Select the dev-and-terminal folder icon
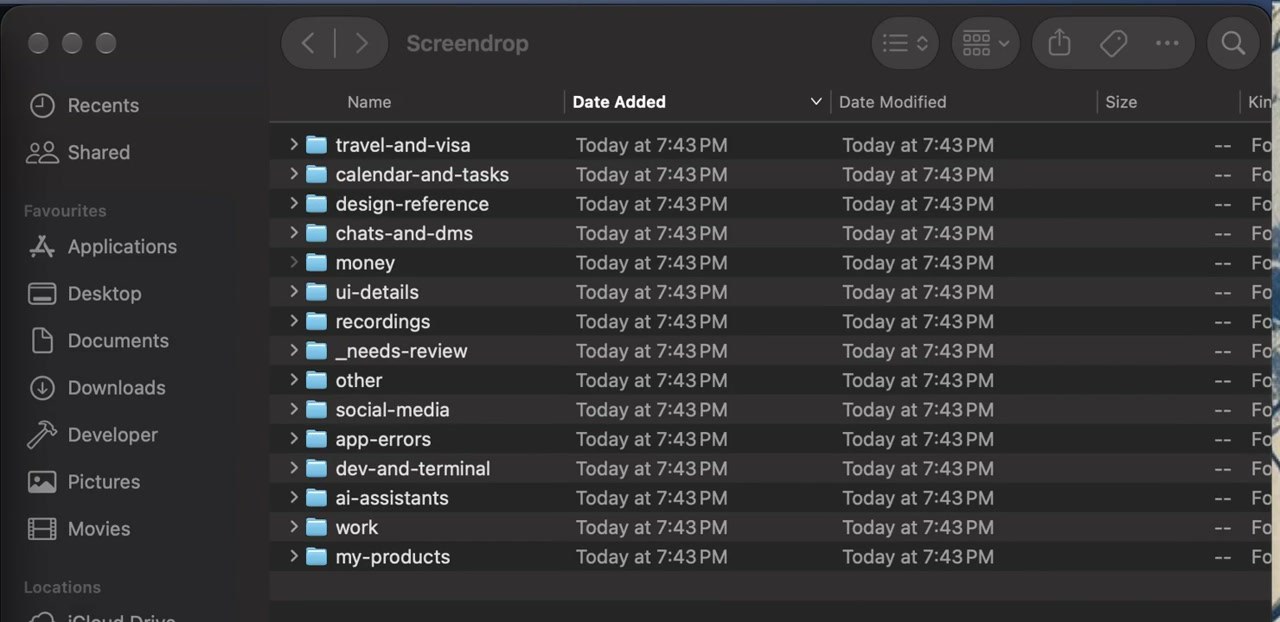Screen dimensions: 1280x622 316,468
